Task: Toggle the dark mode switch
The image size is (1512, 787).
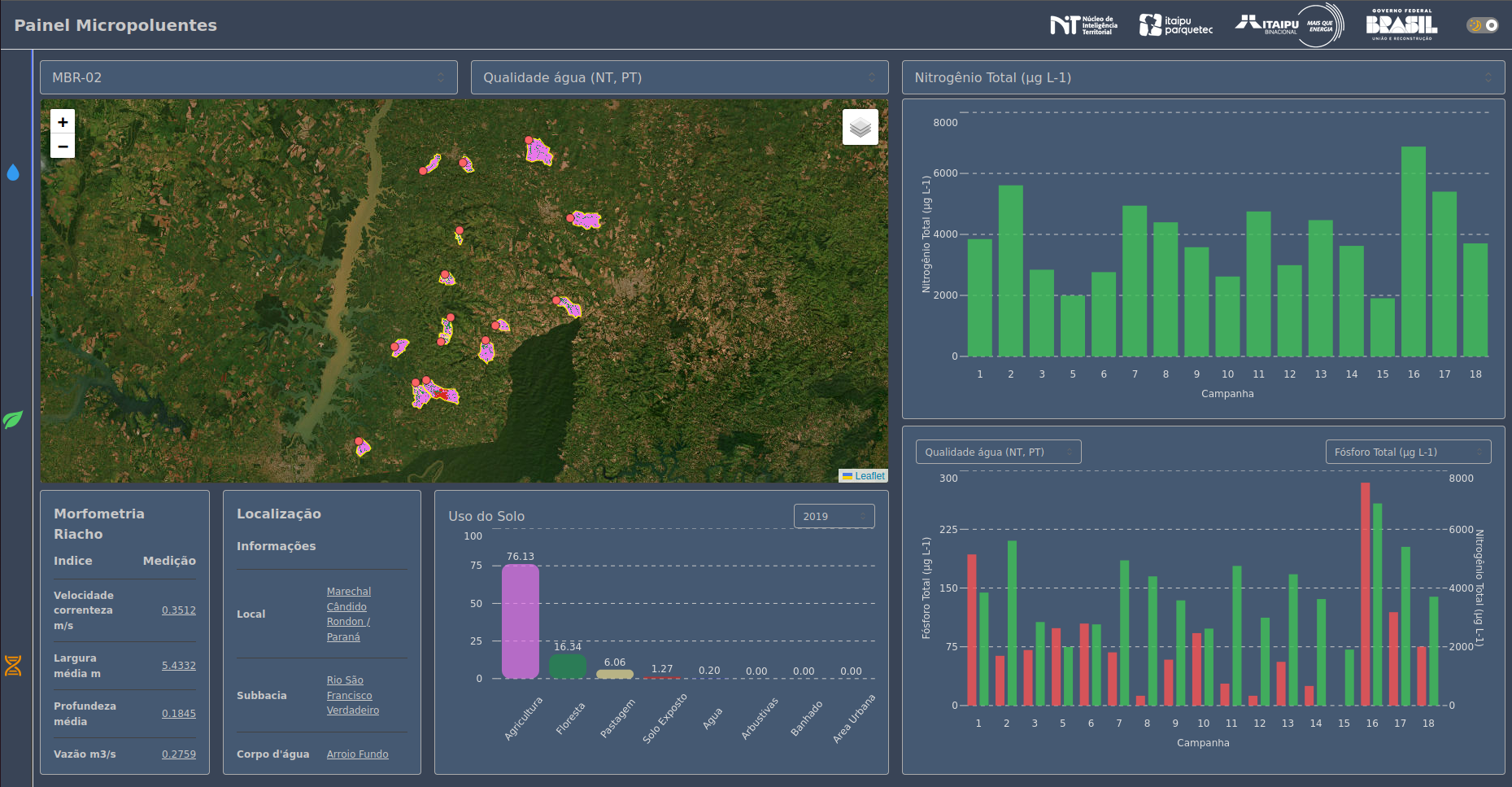Action: [1482, 25]
